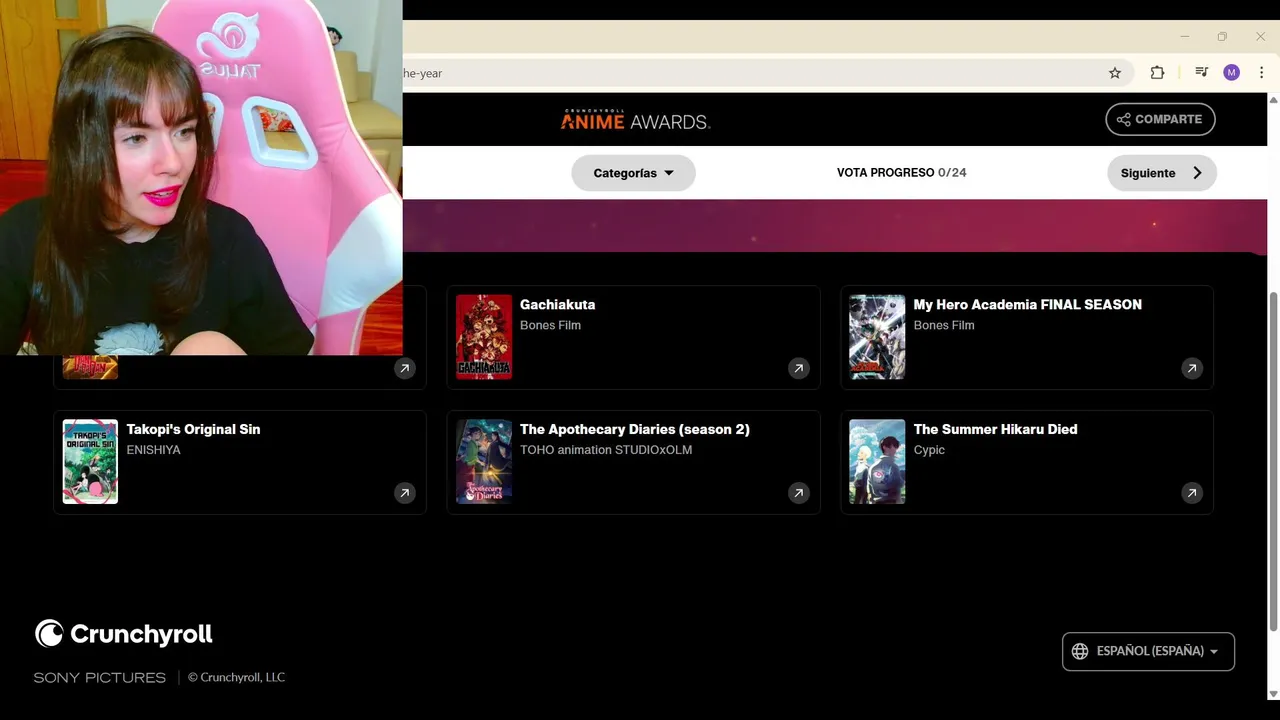Click Bones Film under Gachiakuta
Viewport: 1280px width, 720px height.
pos(550,325)
